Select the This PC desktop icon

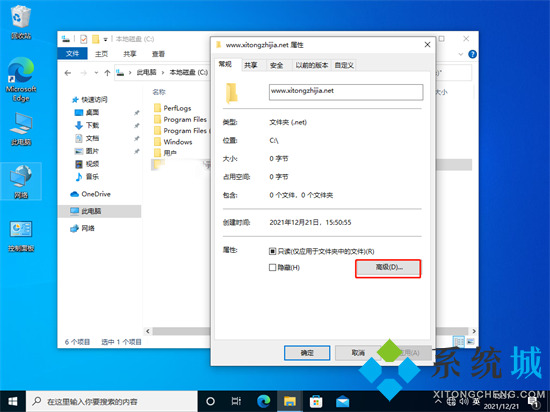coord(21,129)
